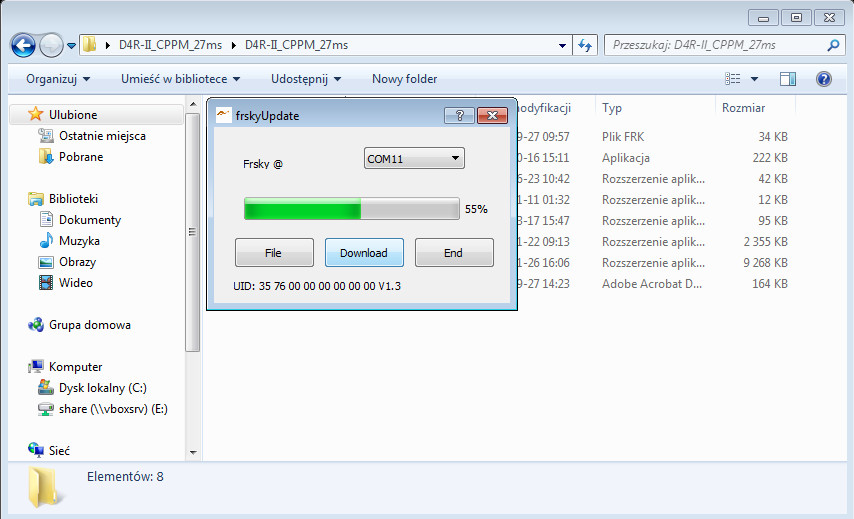
Task: Click the frskyUpdate title bar icon
Action: tap(223, 114)
